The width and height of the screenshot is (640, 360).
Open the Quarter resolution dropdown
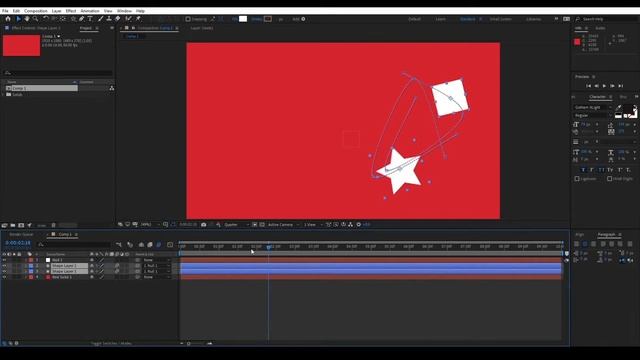pos(236,224)
